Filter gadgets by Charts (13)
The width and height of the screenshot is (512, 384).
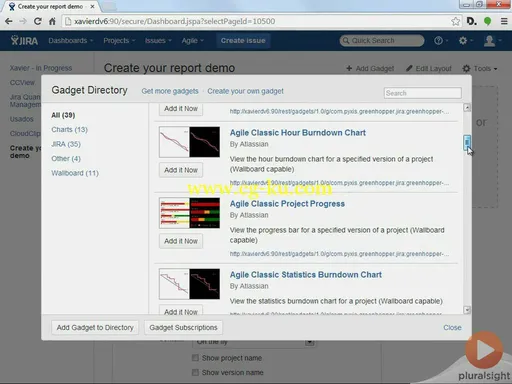pyautogui.click(x=69, y=130)
